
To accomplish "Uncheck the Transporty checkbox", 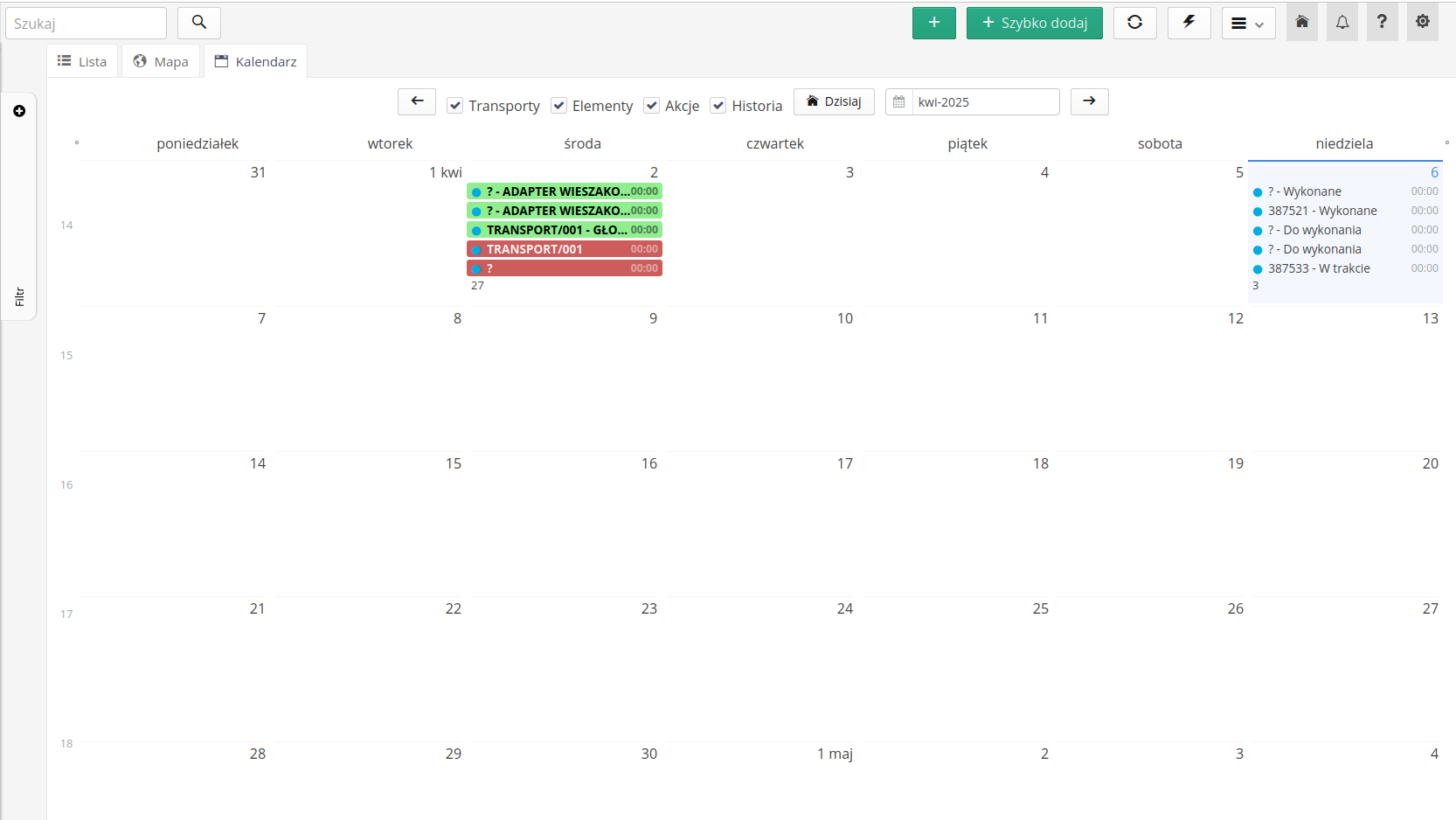I will [455, 106].
